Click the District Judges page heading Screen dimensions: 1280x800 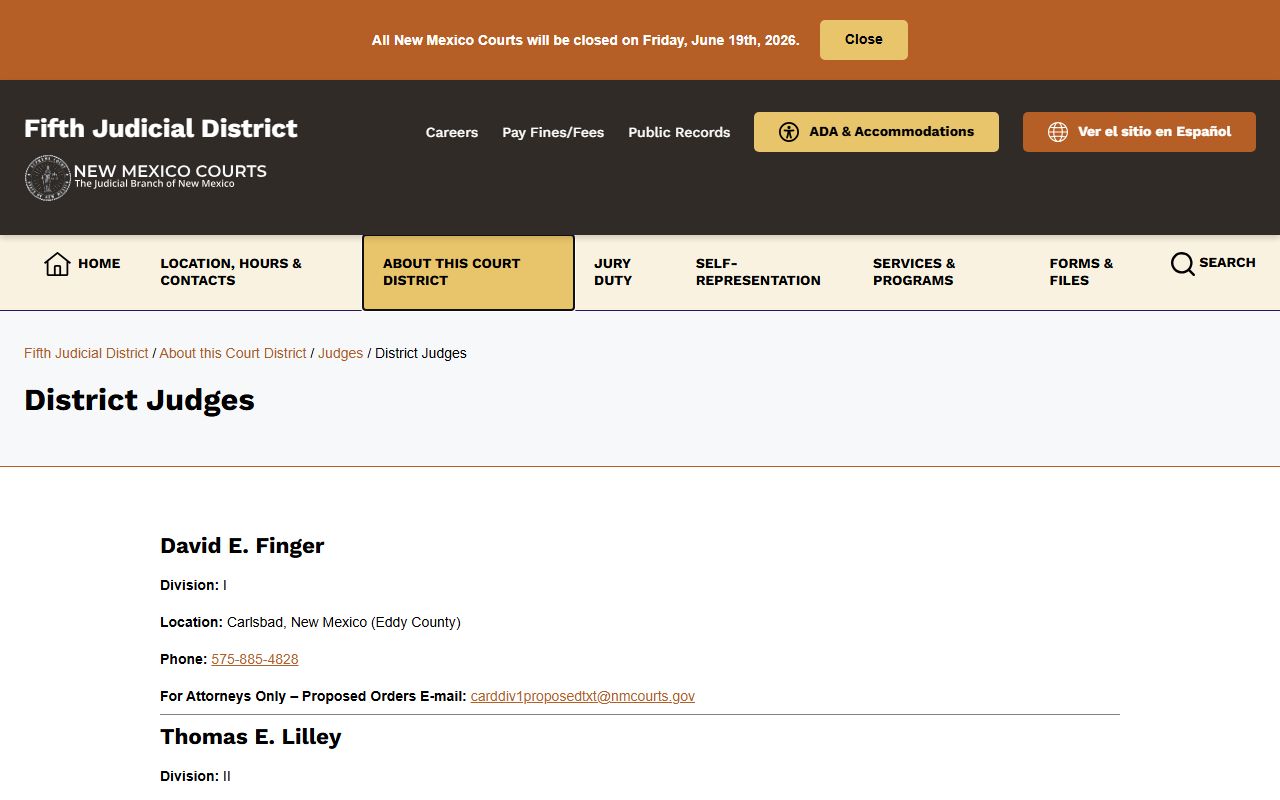(139, 400)
